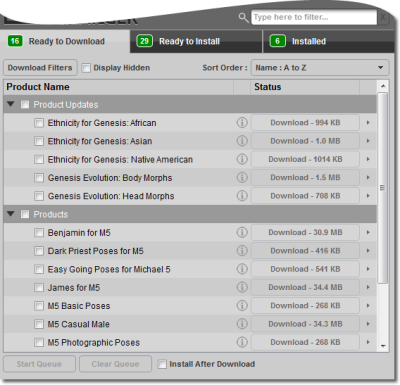This screenshot has height=385, width=400.
Task: Download M5 Casual Male, 34.3 MB
Action: pos(305,324)
